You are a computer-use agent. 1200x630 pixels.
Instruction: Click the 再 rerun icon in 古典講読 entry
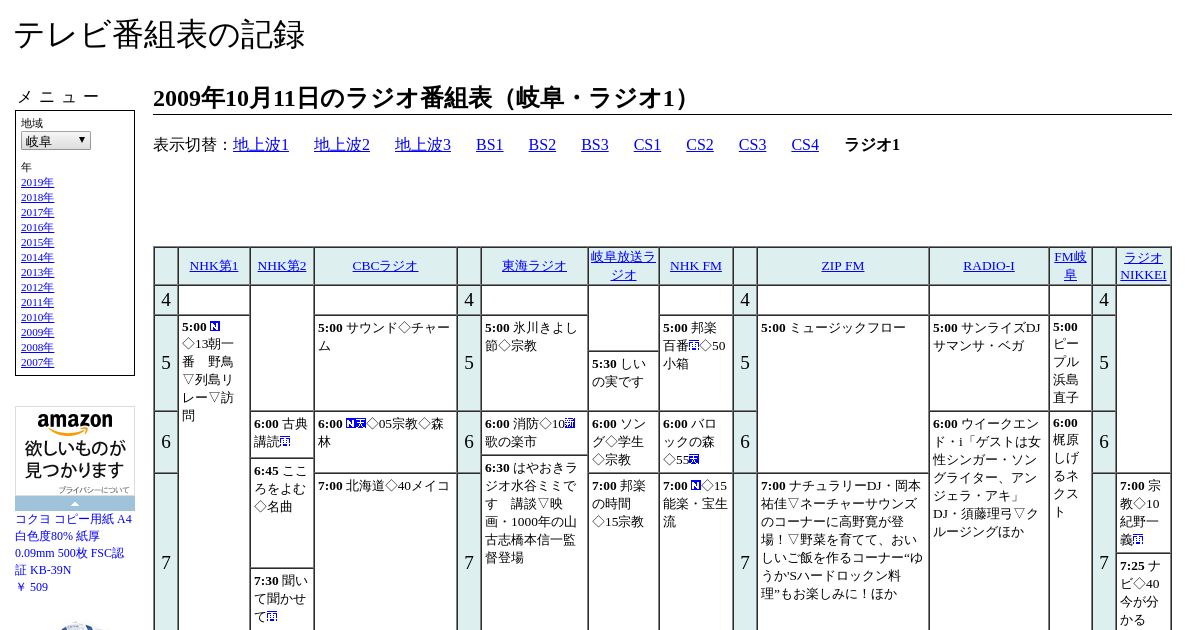pos(285,441)
